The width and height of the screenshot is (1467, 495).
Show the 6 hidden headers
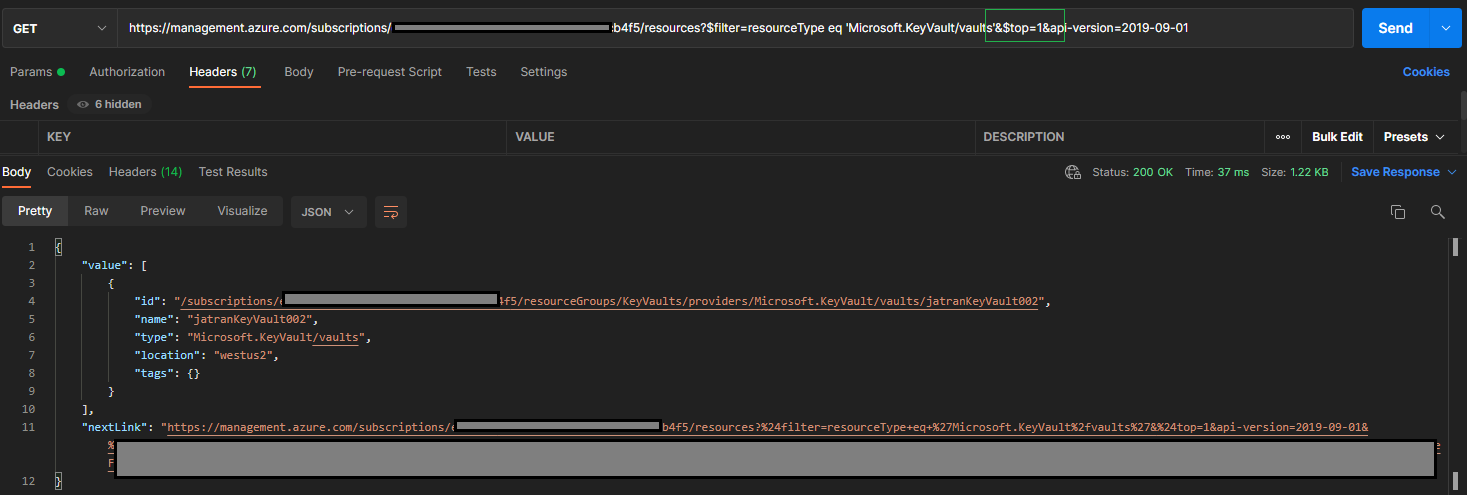point(109,104)
